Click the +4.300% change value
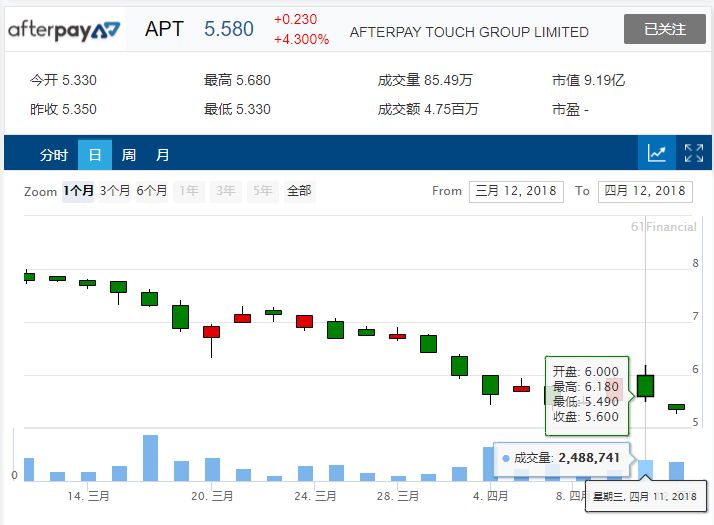The image size is (714, 525). pyautogui.click(x=301, y=39)
